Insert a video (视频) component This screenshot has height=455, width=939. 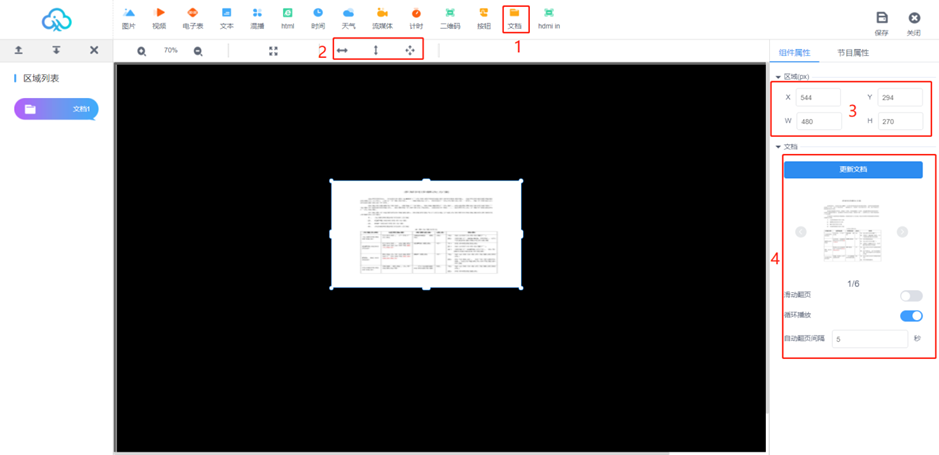[x=159, y=18]
